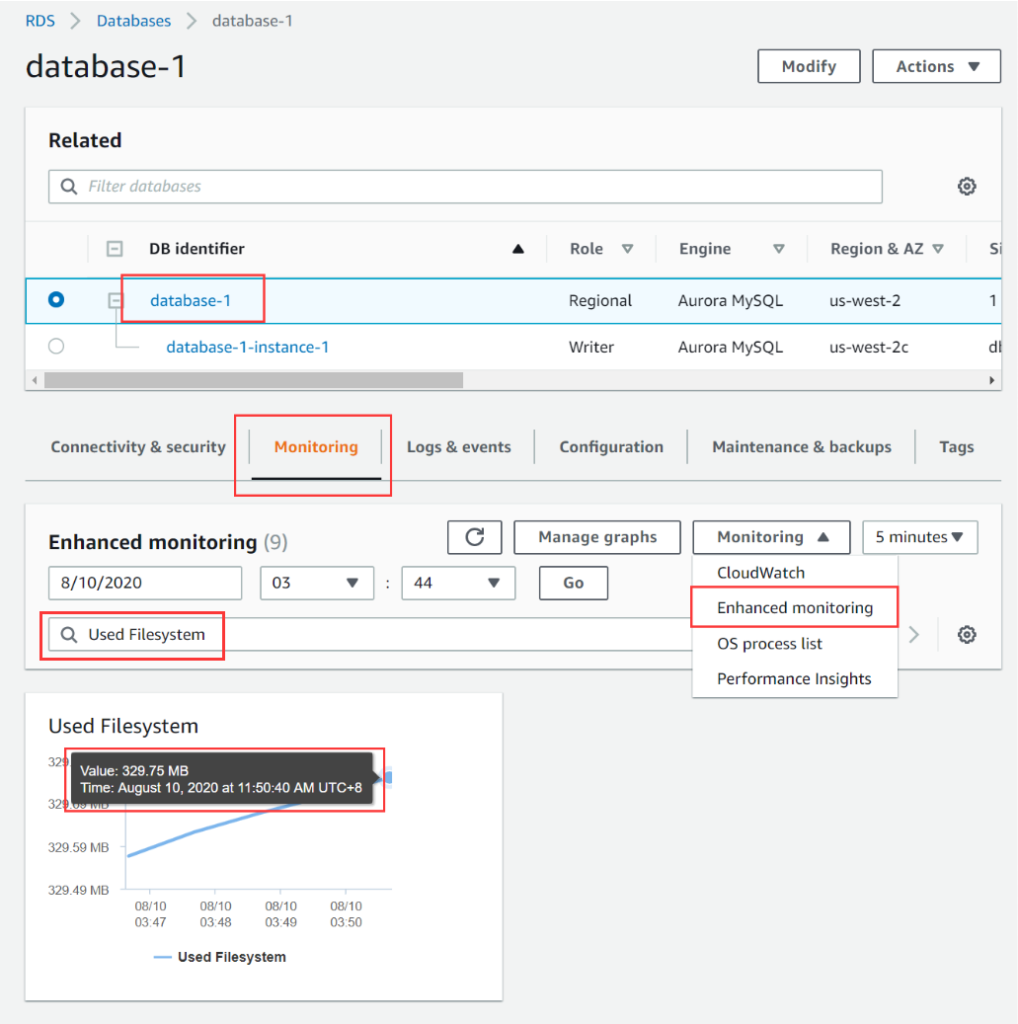Open the hour dropdown showing 03
Image resolution: width=1018 pixels, height=1024 pixels.
pos(315,582)
